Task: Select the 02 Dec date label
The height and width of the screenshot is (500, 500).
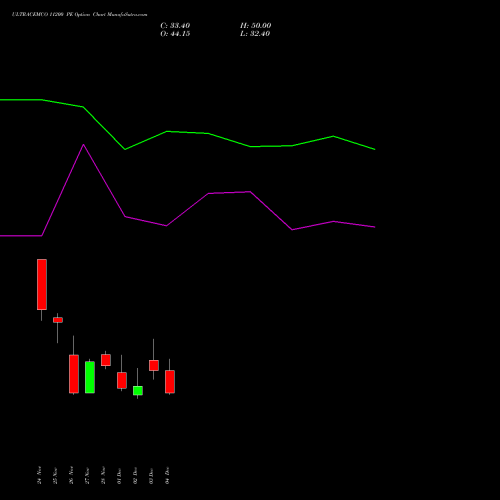Action: [135, 475]
